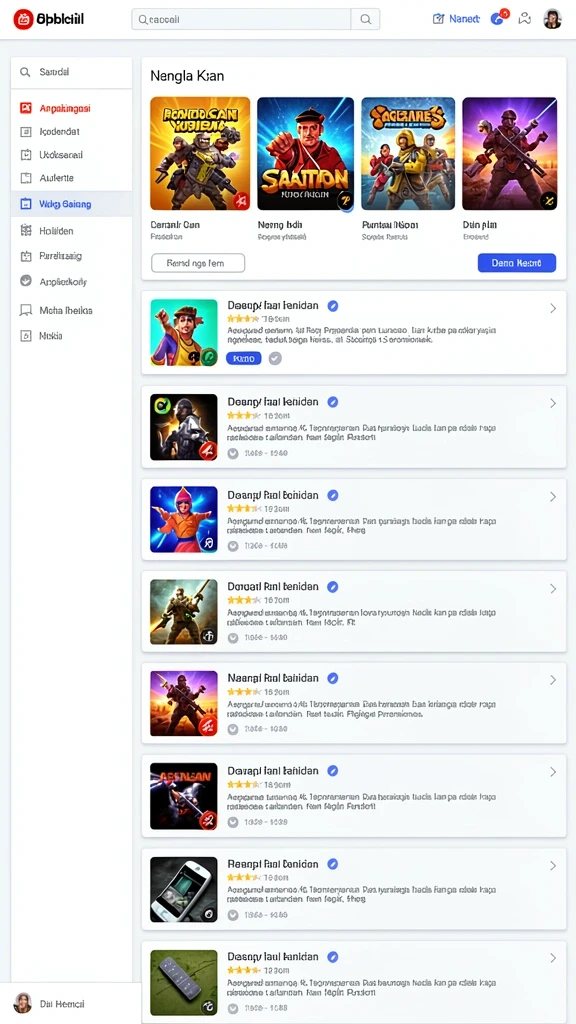Click the outlined Ramd nge fem button
Screen dimensions: 576x1024
[198, 263]
